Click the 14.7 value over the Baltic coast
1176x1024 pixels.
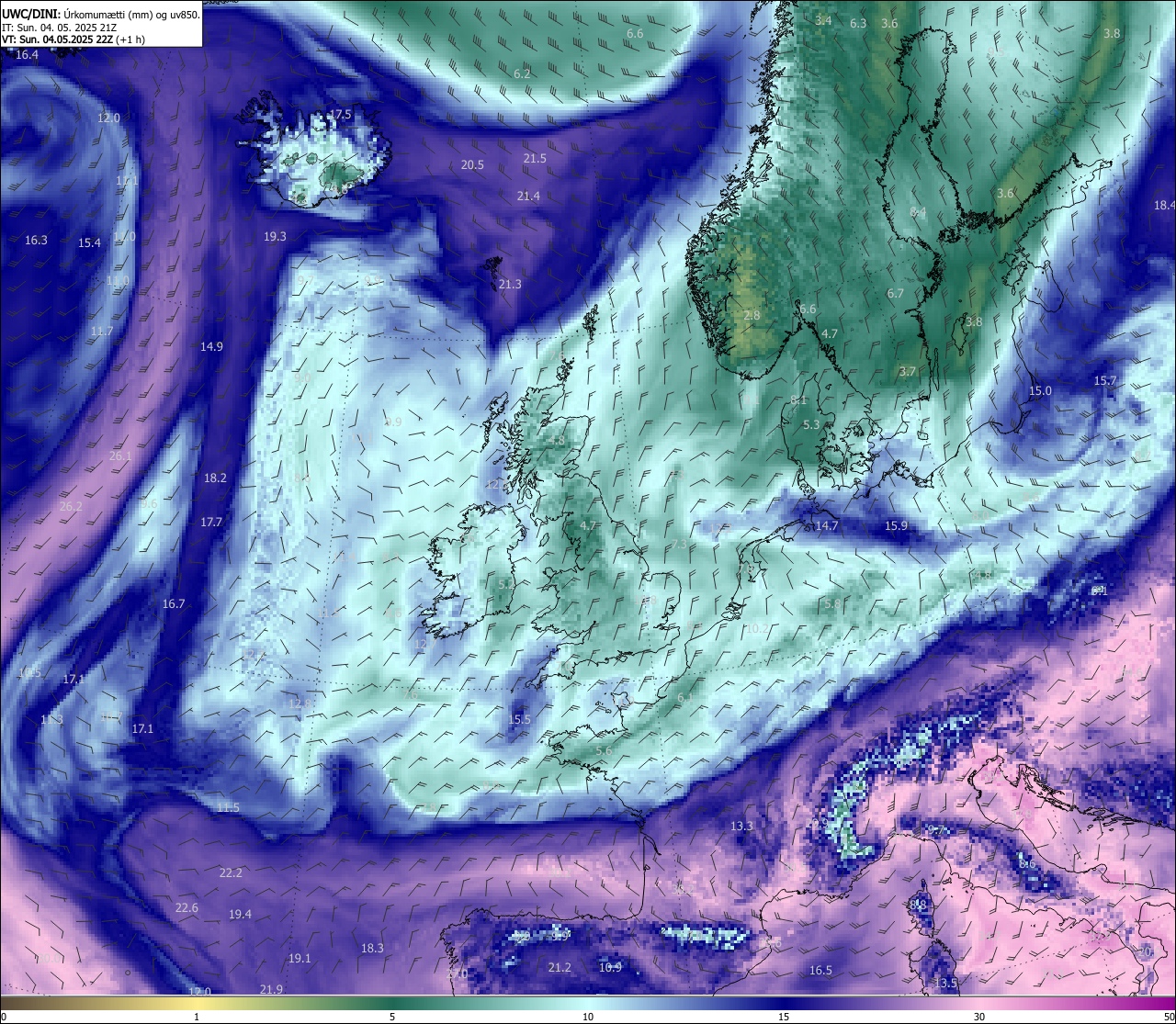pyautogui.click(x=827, y=526)
